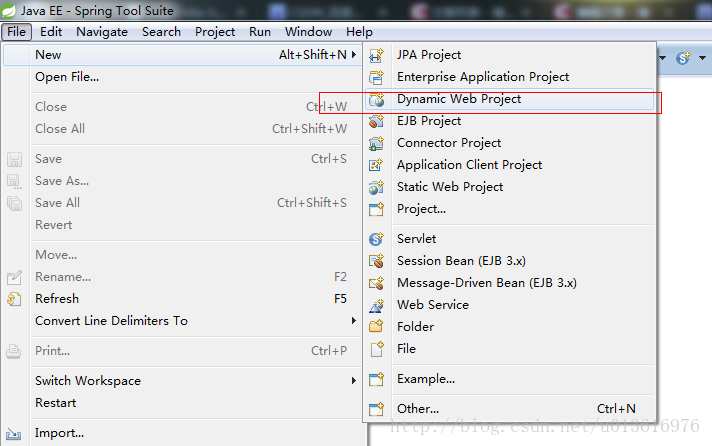The image size is (712, 446).
Task: Click the Other... wizard icon
Action: [376, 409]
